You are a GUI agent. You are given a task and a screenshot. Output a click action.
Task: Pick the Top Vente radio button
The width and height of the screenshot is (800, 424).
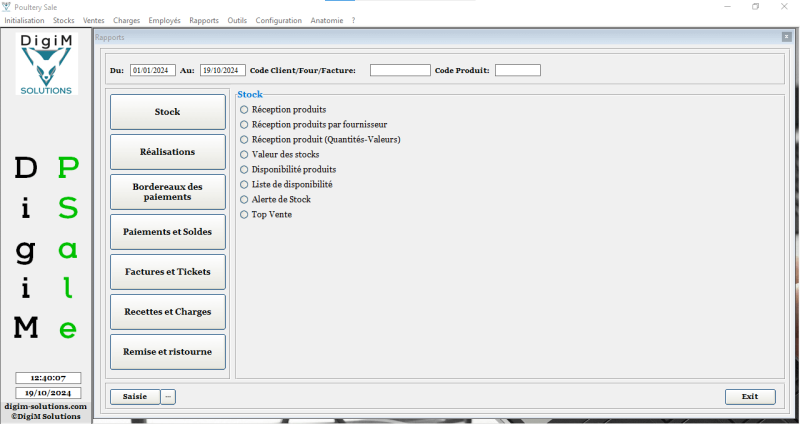pos(245,215)
